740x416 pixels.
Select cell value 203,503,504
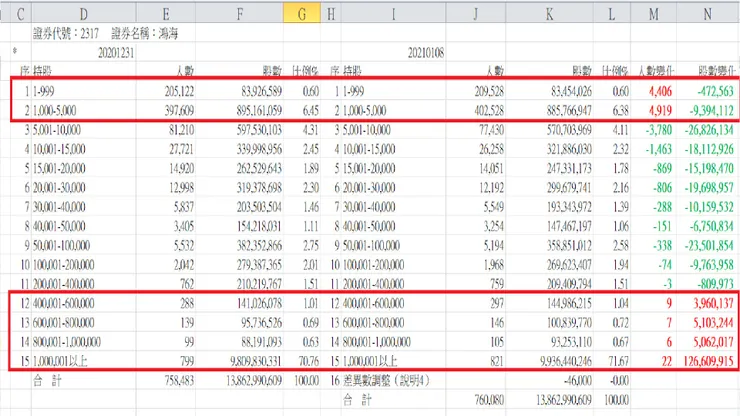pyautogui.click(x=259, y=207)
